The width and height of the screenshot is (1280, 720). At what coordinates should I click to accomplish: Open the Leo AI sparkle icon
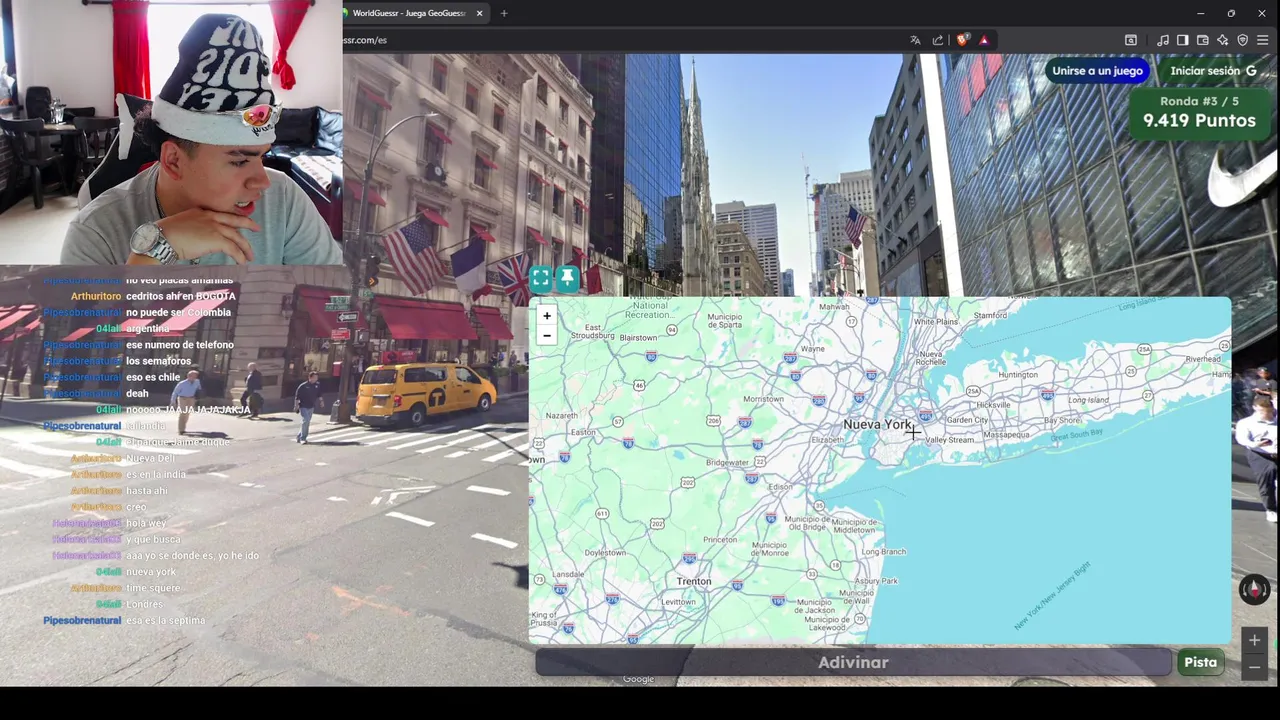point(1222,40)
